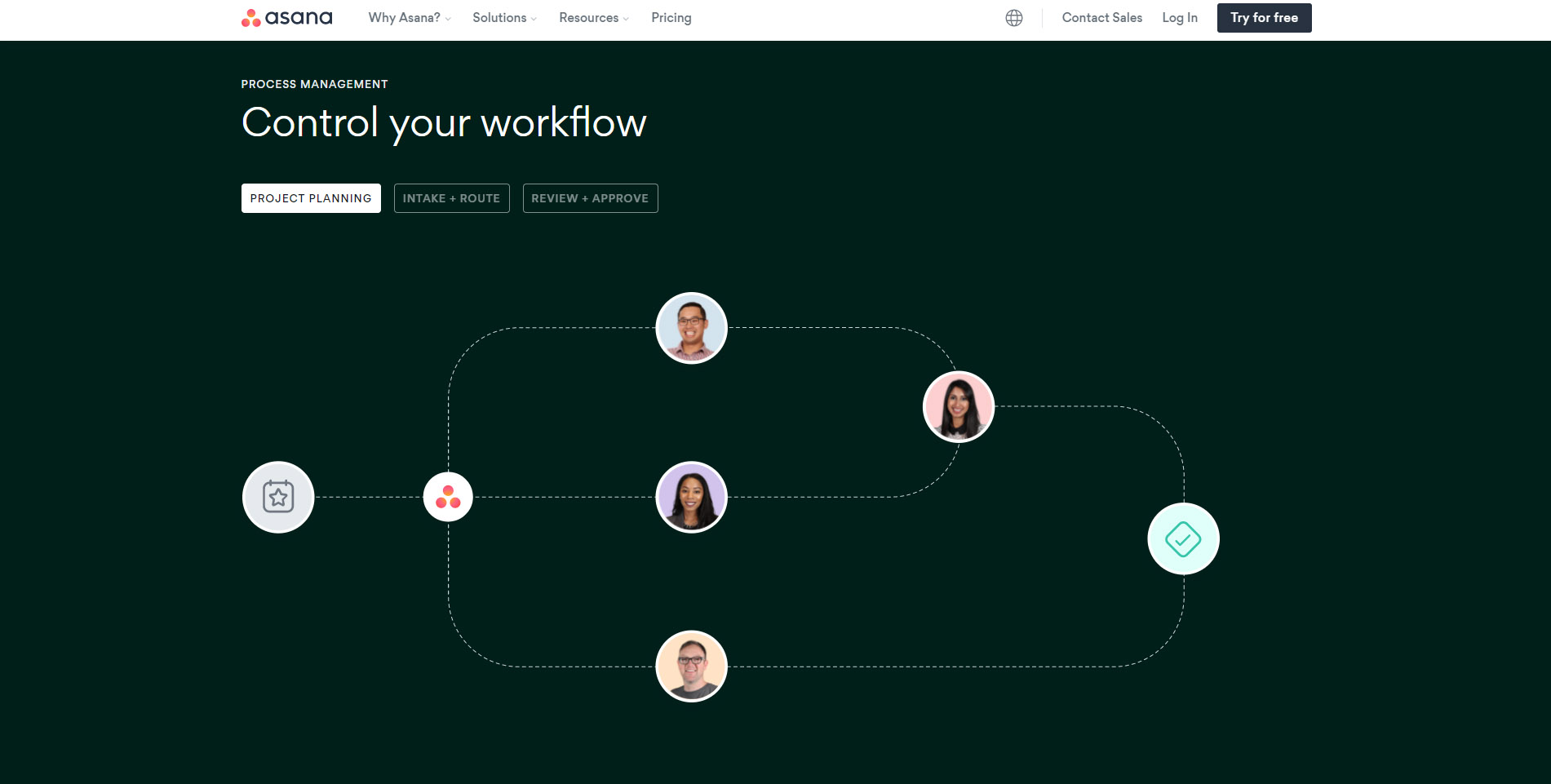Click the top avatar with the light blue background
The height and width of the screenshot is (784, 1551).
pyautogui.click(x=691, y=328)
